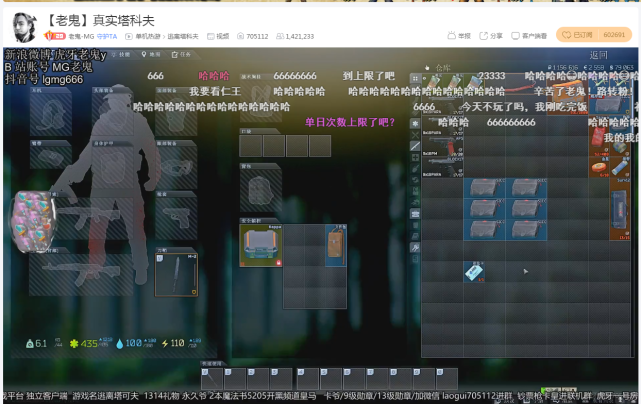Click the empty body armor slot

pos(113,166)
